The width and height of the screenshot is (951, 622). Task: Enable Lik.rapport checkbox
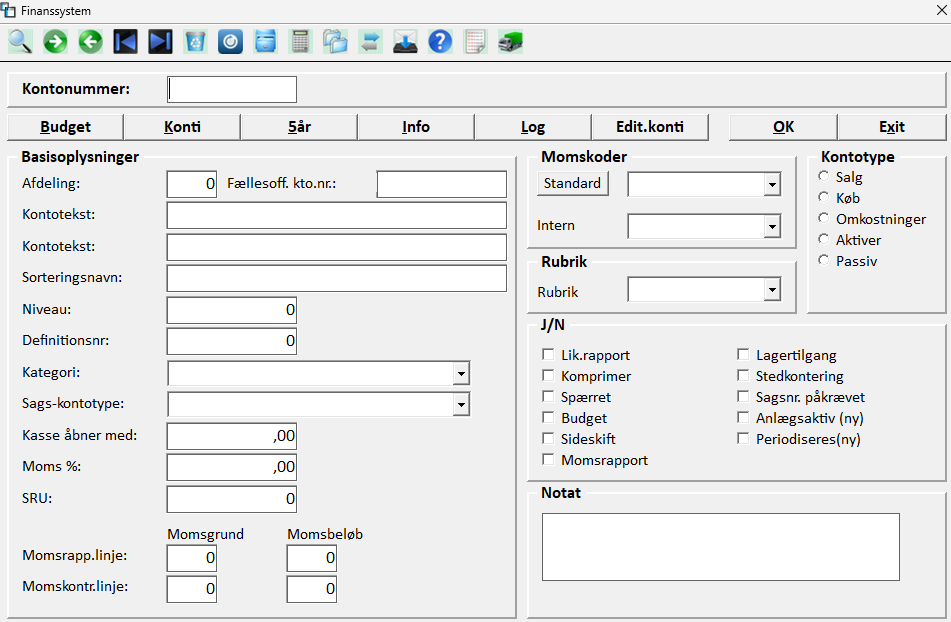[x=548, y=355]
